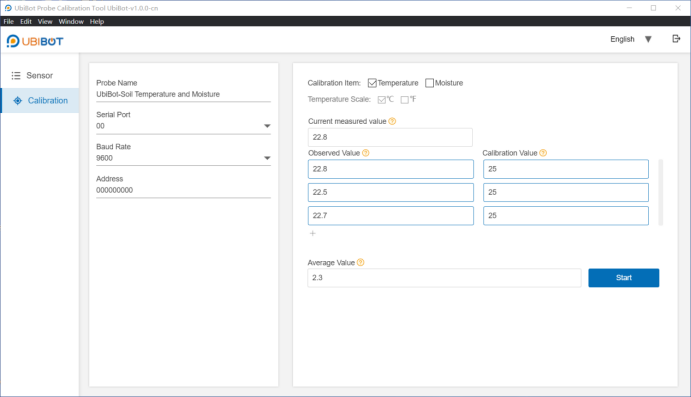Click help icon next to Calibration Value
Screen dimensions: 691x397
coord(543,153)
